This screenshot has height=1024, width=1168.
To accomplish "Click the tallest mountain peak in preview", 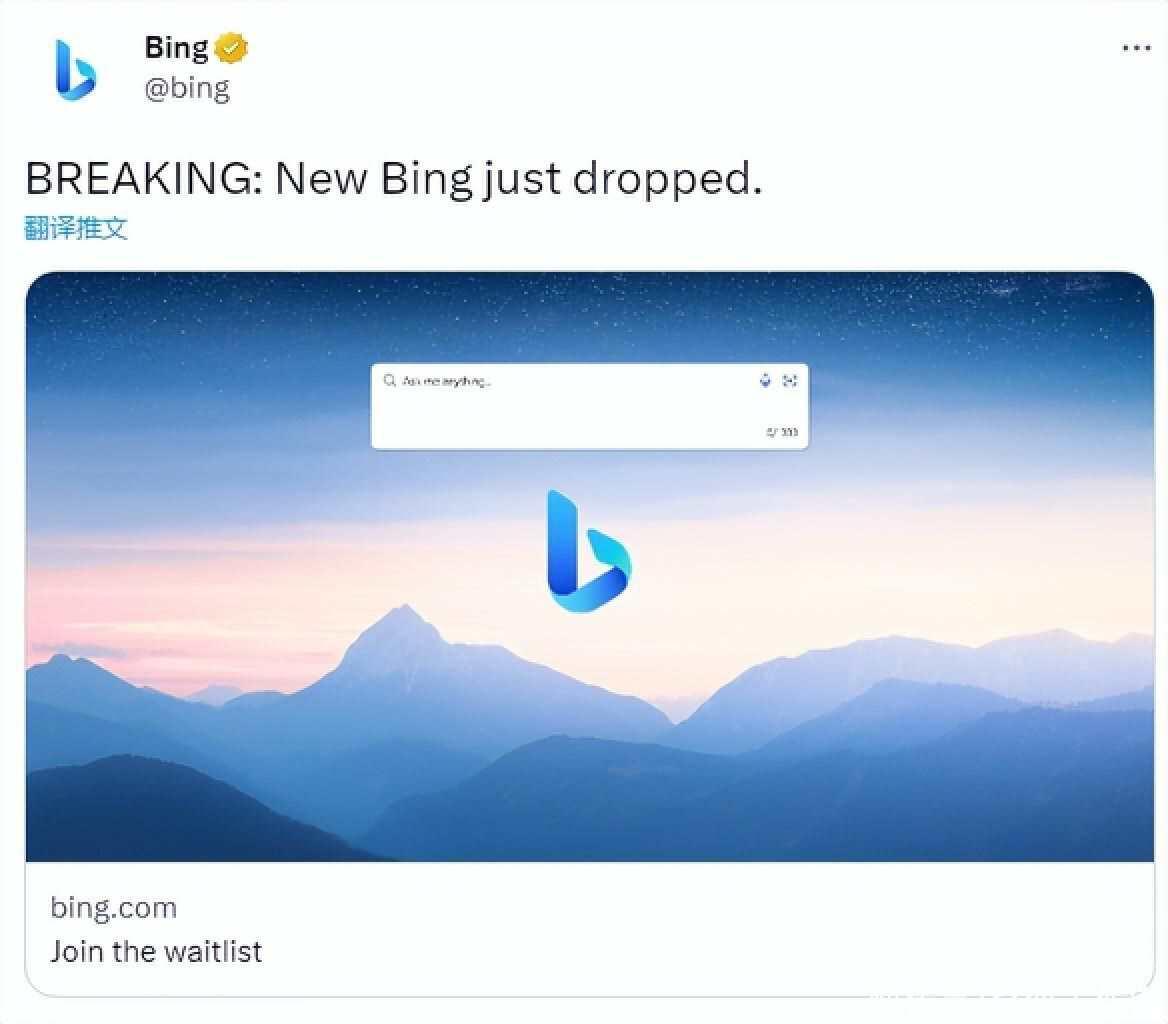I will coord(404,614).
